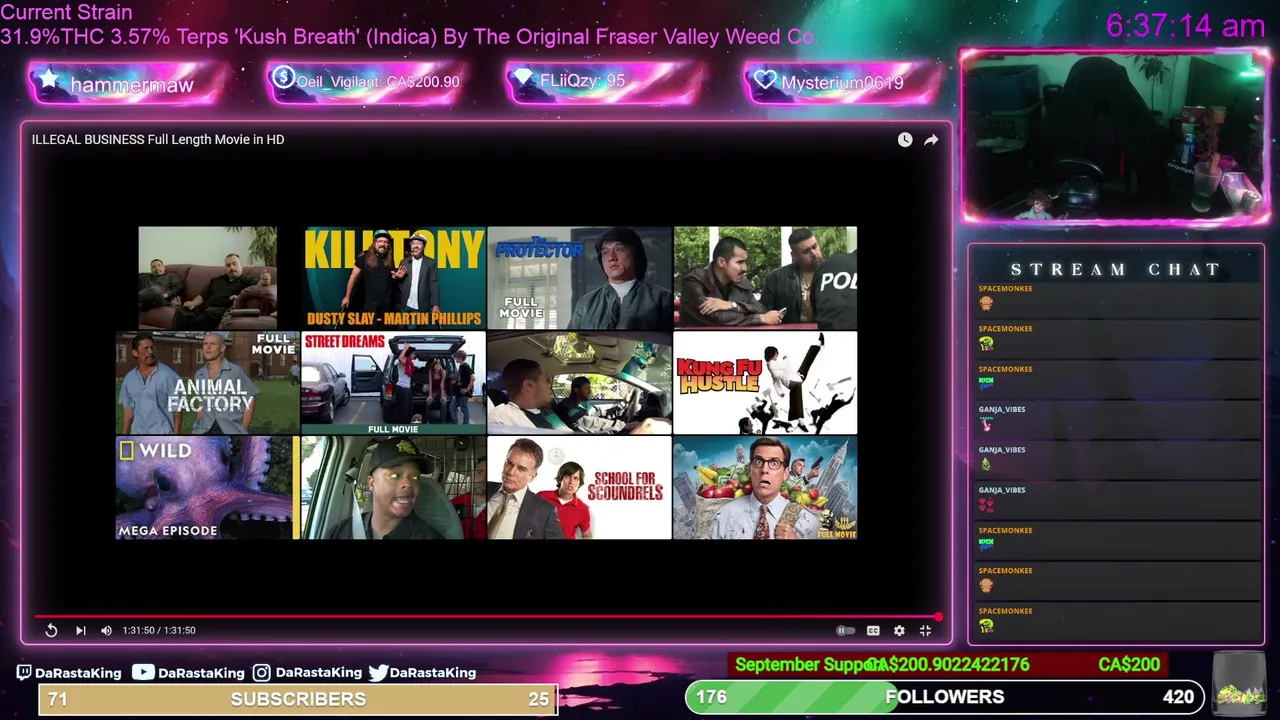Click the weed jar icon at bottom right
Viewport: 1280px width, 720px height.
point(1238,682)
